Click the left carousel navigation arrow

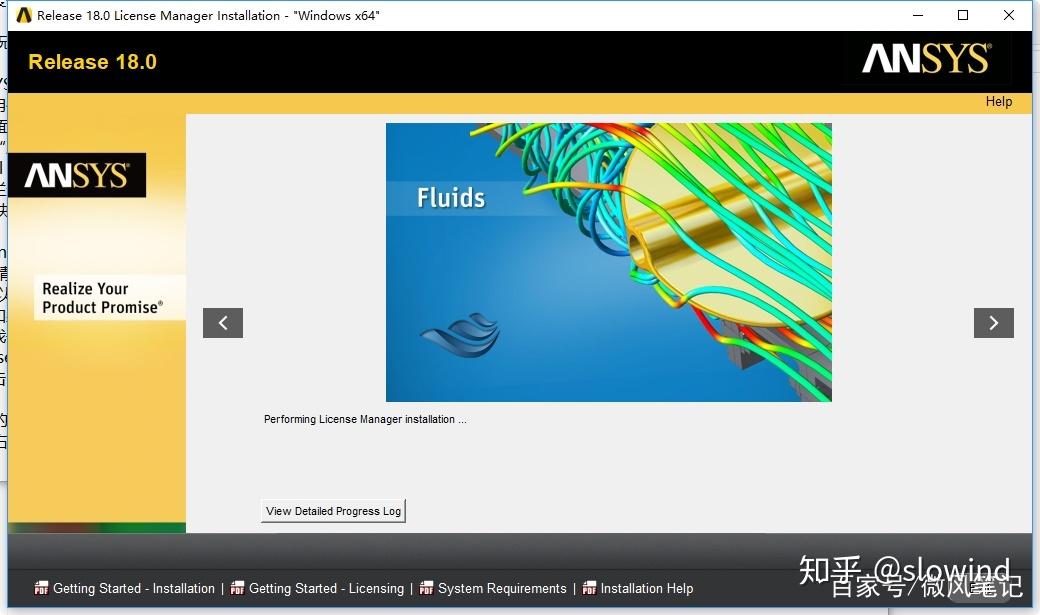(222, 322)
